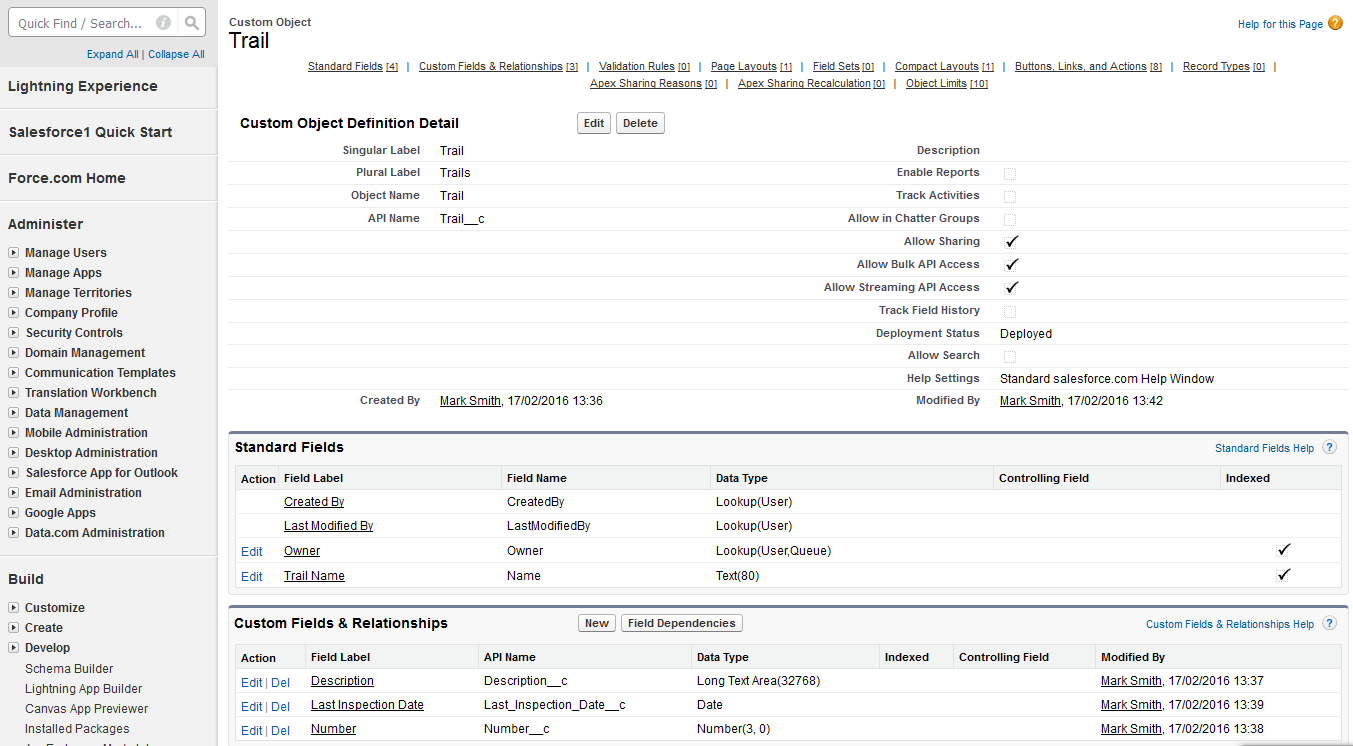Click the Help for this Page question icon
The width and height of the screenshot is (1353, 746).
tap(1335, 23)
